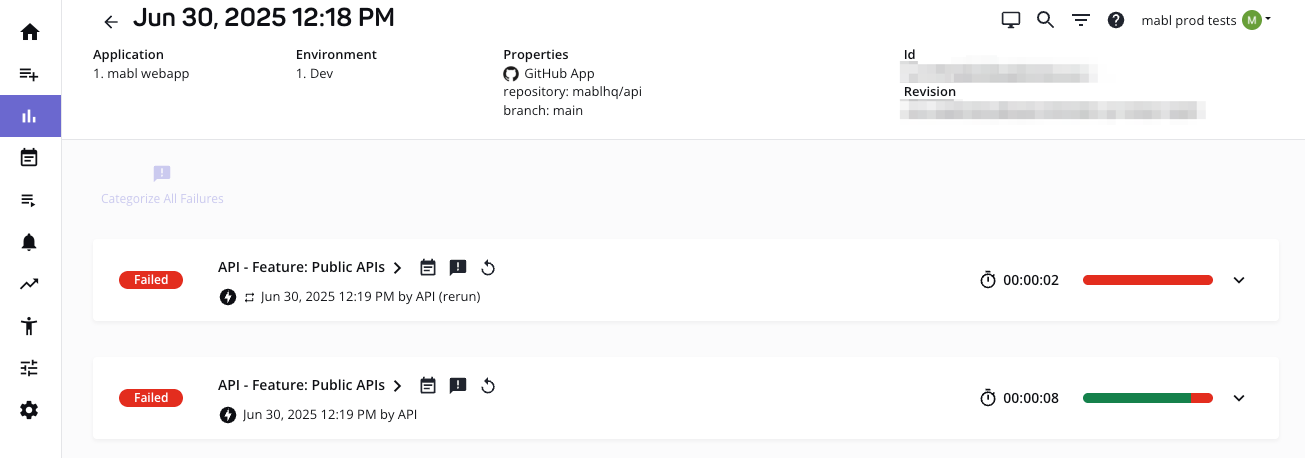1305x458 pixels.
Task: Click the back arrow beside the date
Action: click(x=111, y=21)
